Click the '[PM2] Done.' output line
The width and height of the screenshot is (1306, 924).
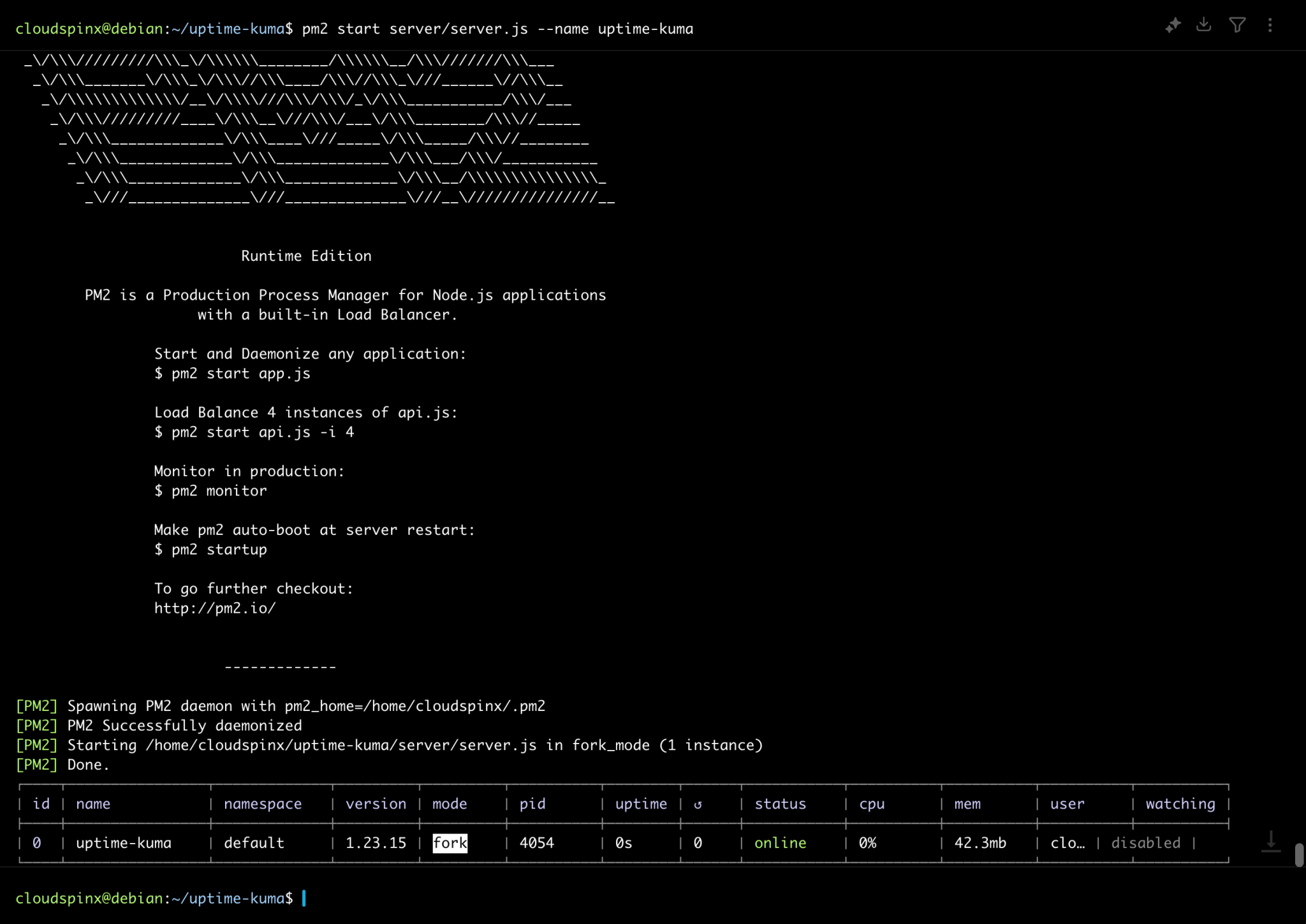[62, 764]
